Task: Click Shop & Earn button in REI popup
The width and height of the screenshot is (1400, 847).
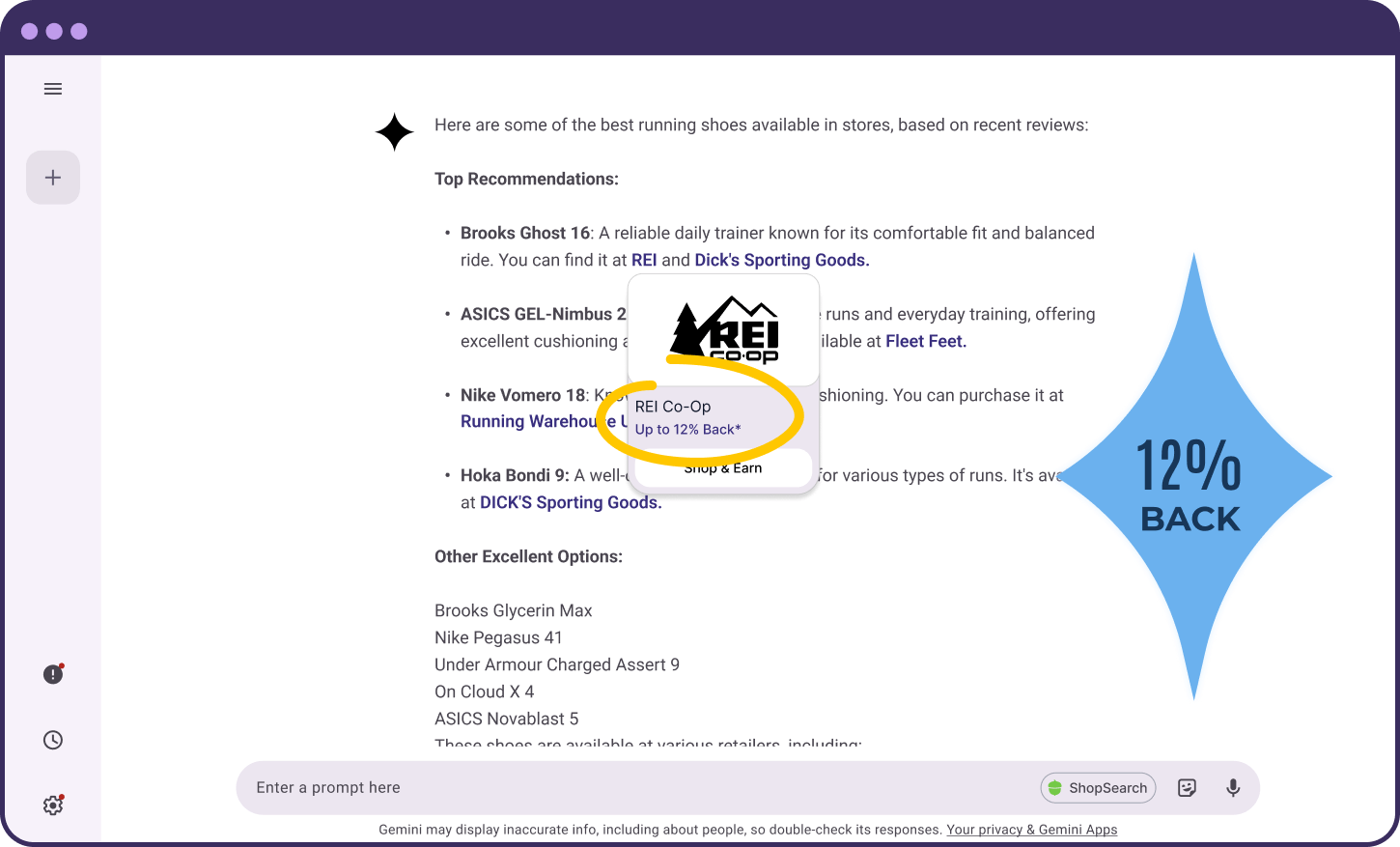Action: (x=723, y=468)
